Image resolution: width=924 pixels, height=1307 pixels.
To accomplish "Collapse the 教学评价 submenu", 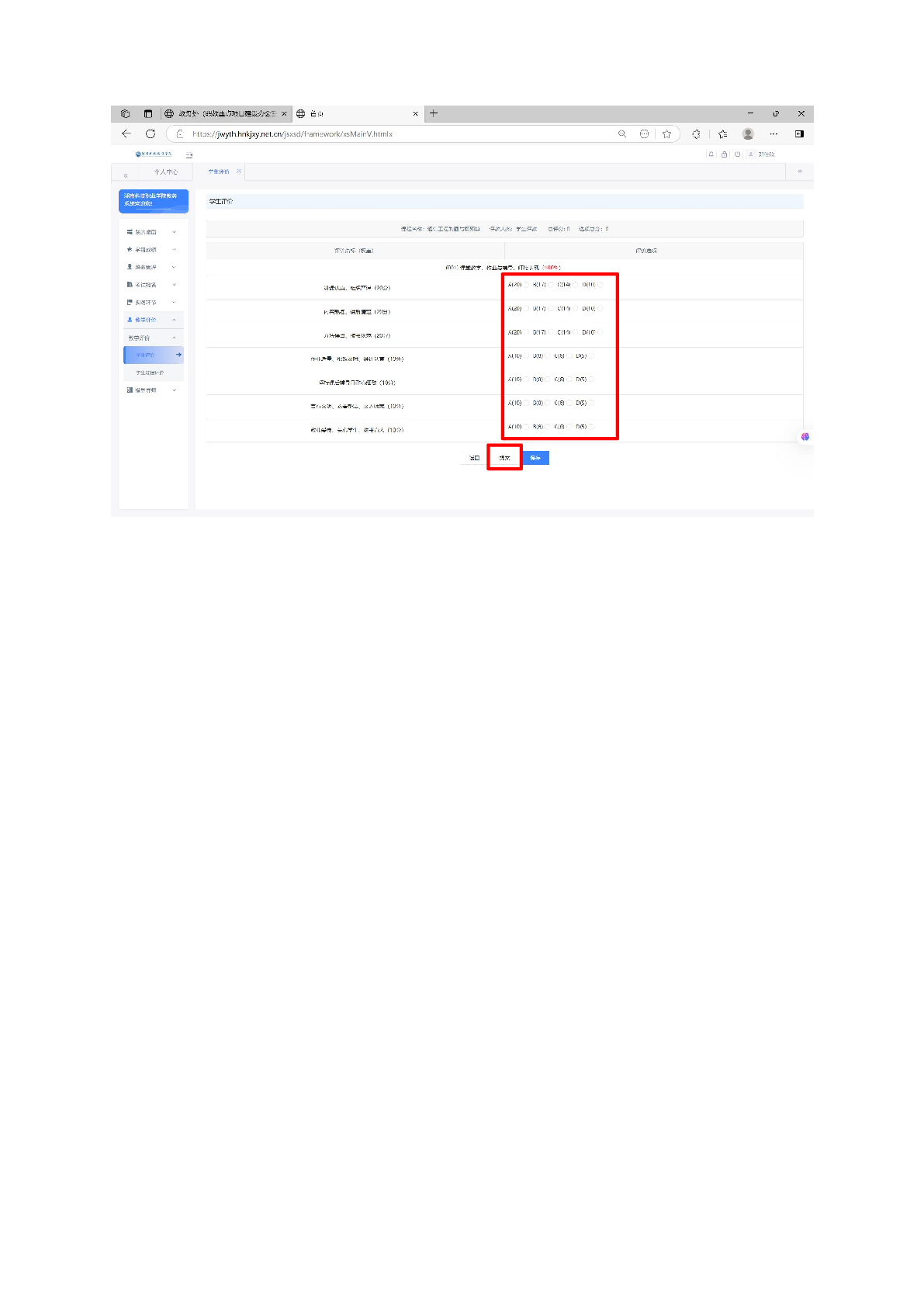I will point(174,338).
